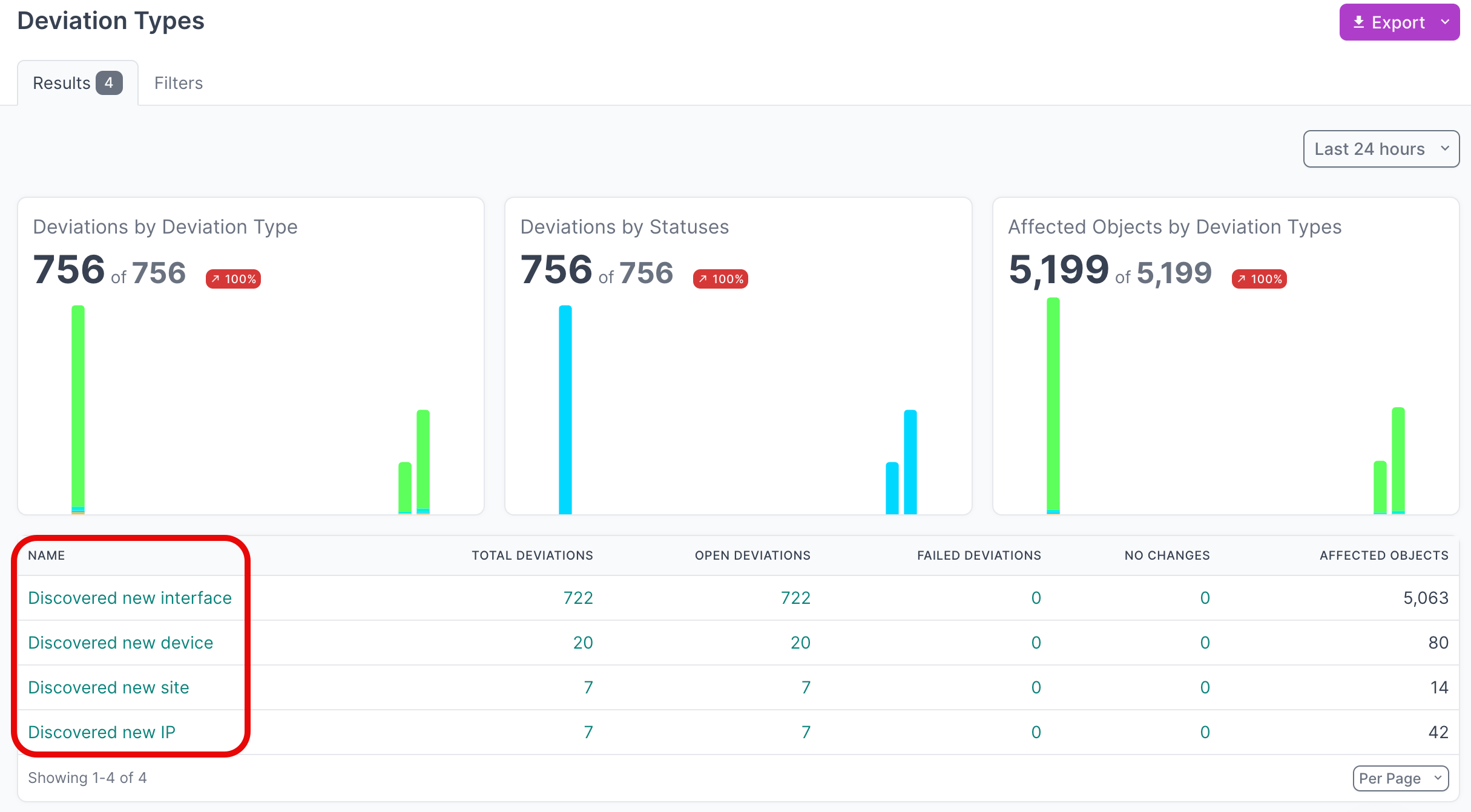The image size is (1471, 812).
Task: Click 20 open deviations value
Action: click(800, 643)
